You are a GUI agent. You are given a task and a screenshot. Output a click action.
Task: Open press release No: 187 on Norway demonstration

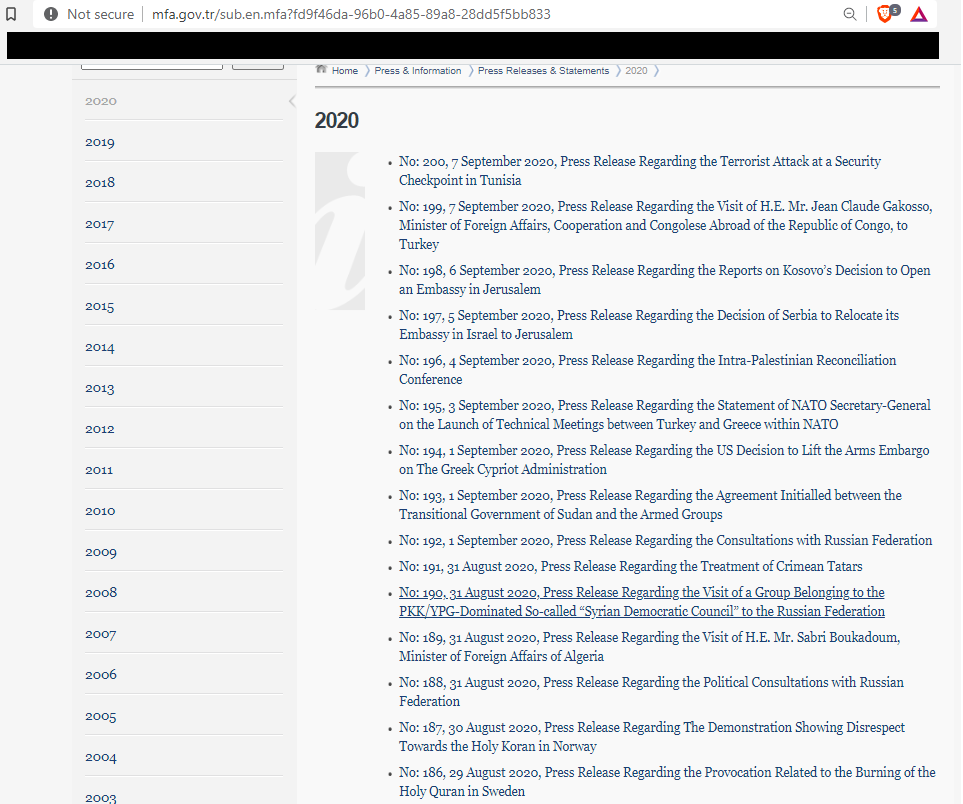[652, 736]
